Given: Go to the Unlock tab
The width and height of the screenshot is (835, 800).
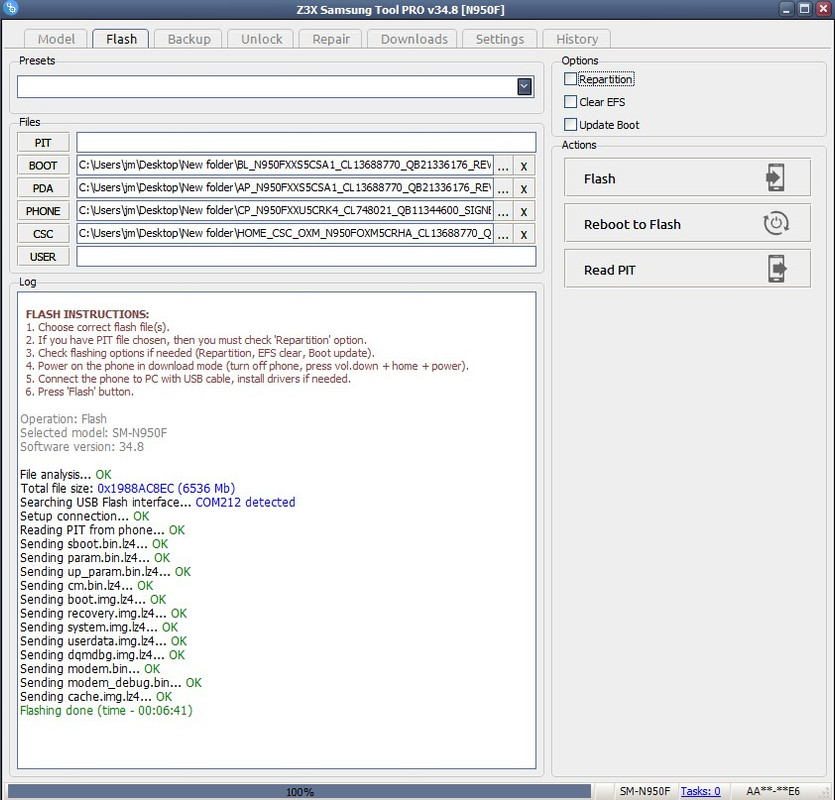Looking at the screenshot, I should 261,39.
